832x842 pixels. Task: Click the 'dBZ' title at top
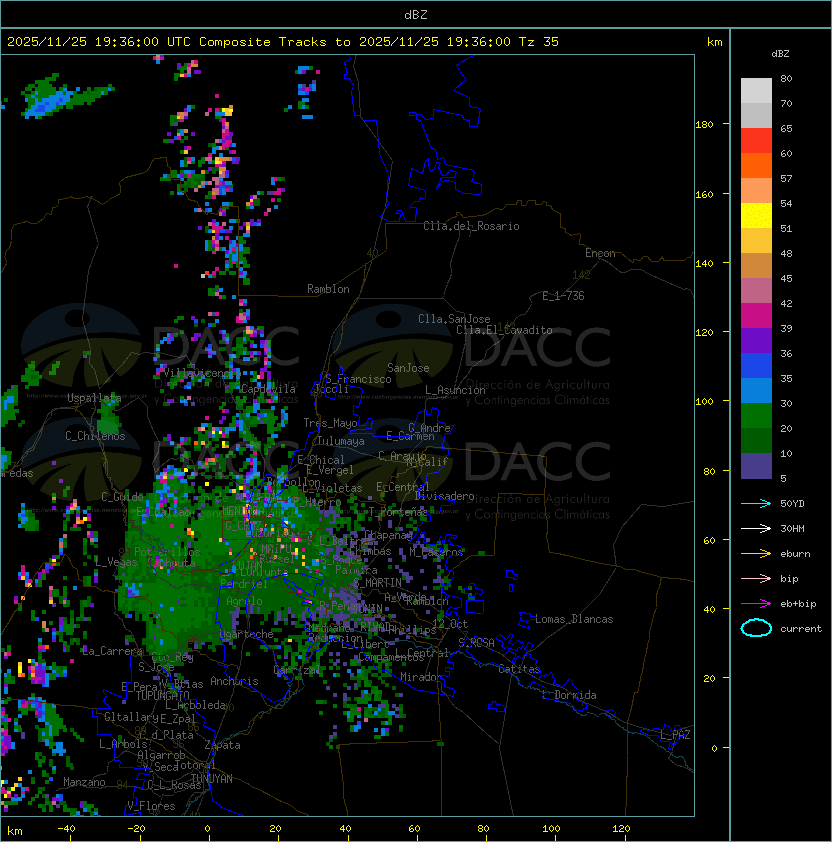(x=416, y=14)
